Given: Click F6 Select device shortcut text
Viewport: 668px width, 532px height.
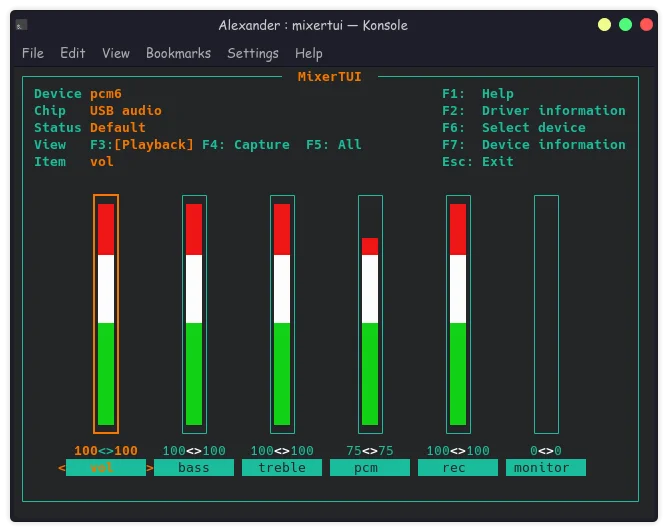Looking at the screenshot, I should coord(513,127).
